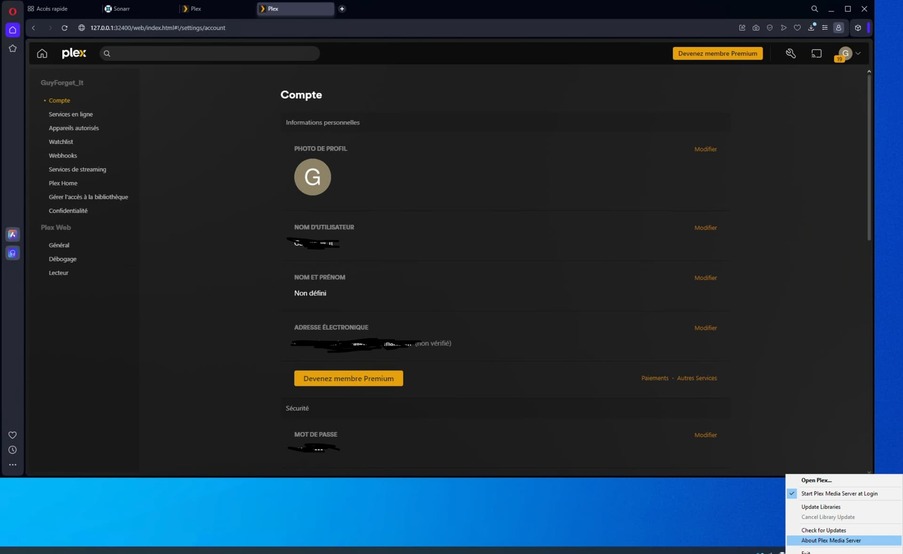
Task: Open Opera sidebar home icon
Action: coord(13,30)
